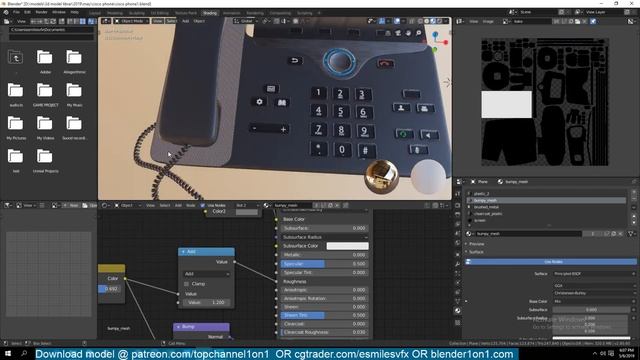Open the Christensen-Burley subsurface method dropdown
The height and width of the screenshot is (360, 640).
pos(594,293)
